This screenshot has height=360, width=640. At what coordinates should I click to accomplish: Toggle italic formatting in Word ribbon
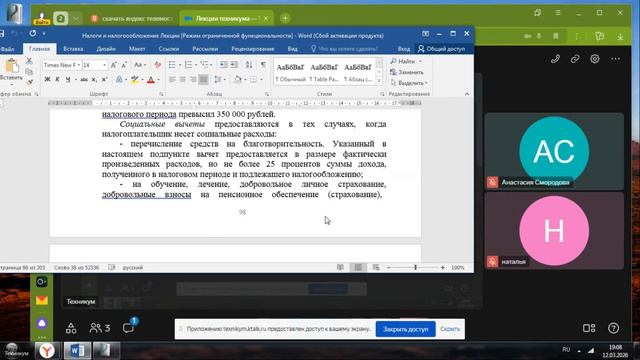point(58,80)
